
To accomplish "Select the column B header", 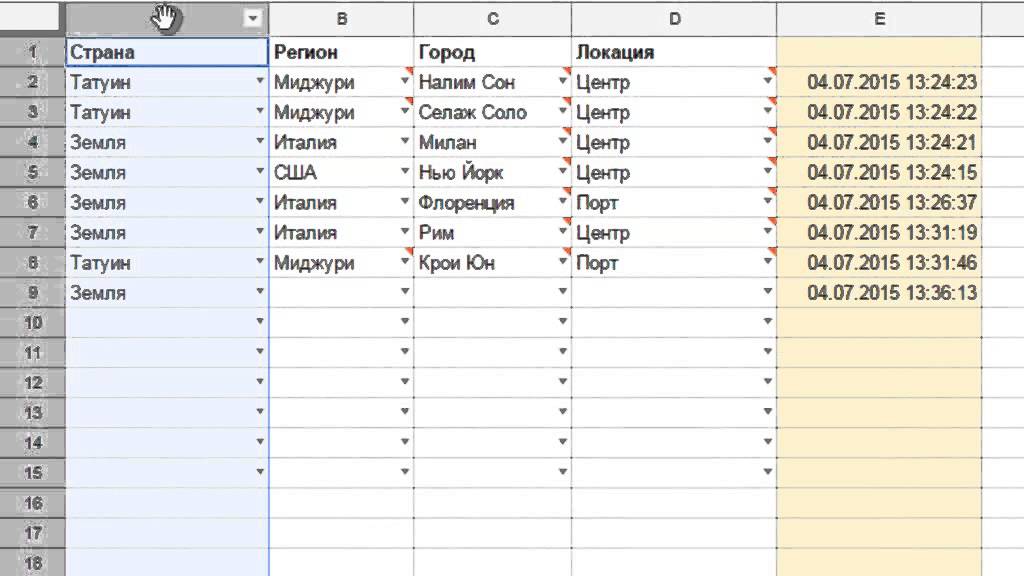I will coord(342,19).
